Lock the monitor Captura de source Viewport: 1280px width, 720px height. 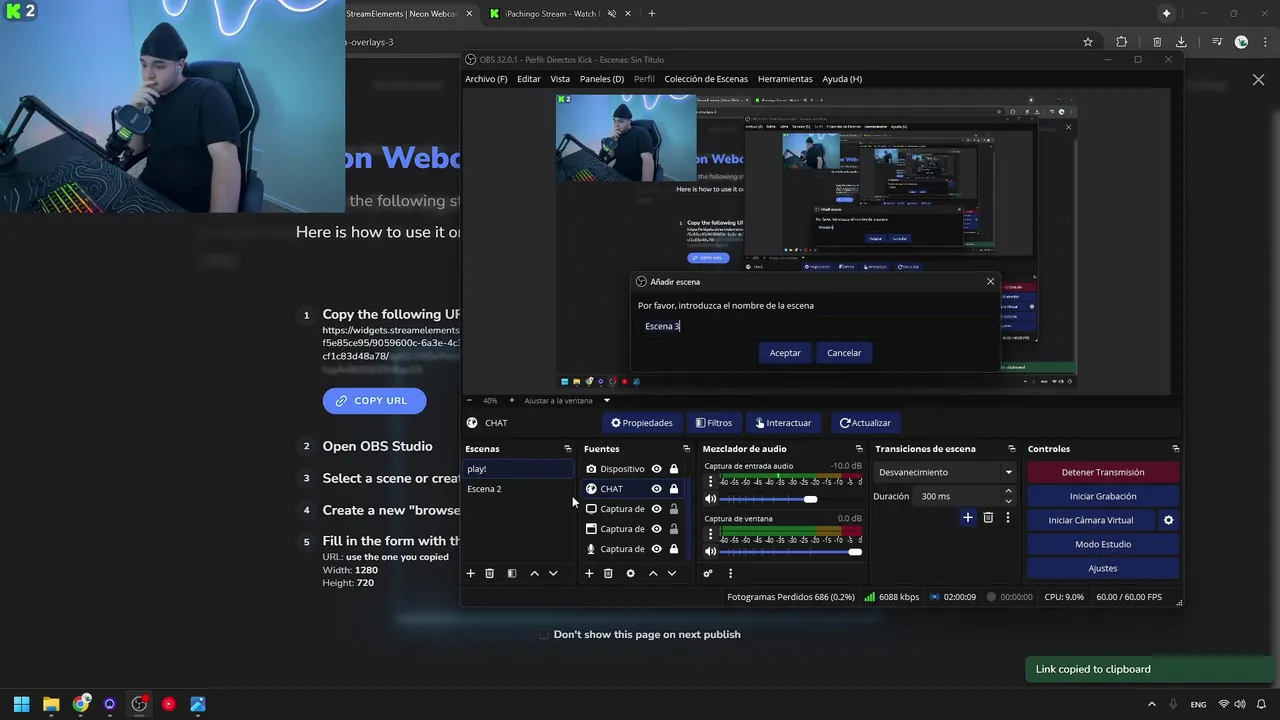point(674,509)
